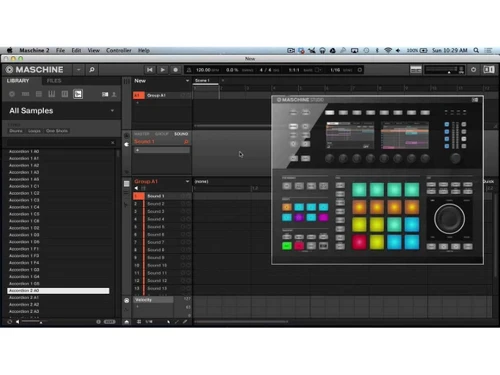Select sample Accordion 1 C1
This screenshot has height=375, width=500.
point(58,186)
